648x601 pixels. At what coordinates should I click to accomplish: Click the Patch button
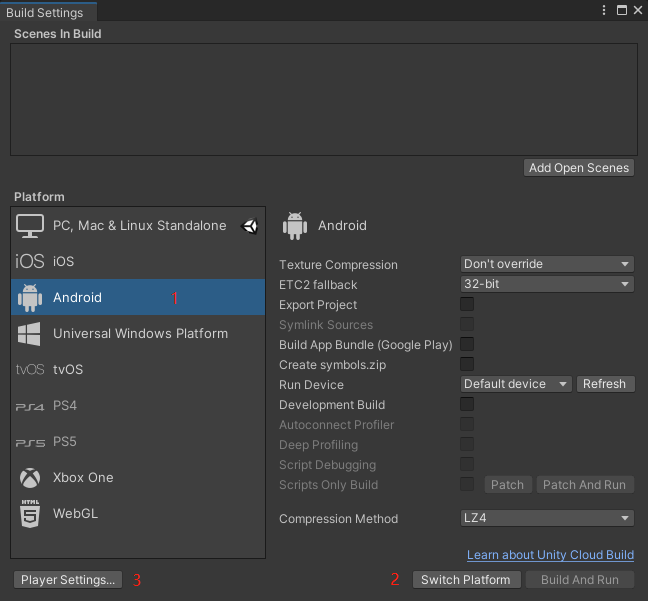507,484
